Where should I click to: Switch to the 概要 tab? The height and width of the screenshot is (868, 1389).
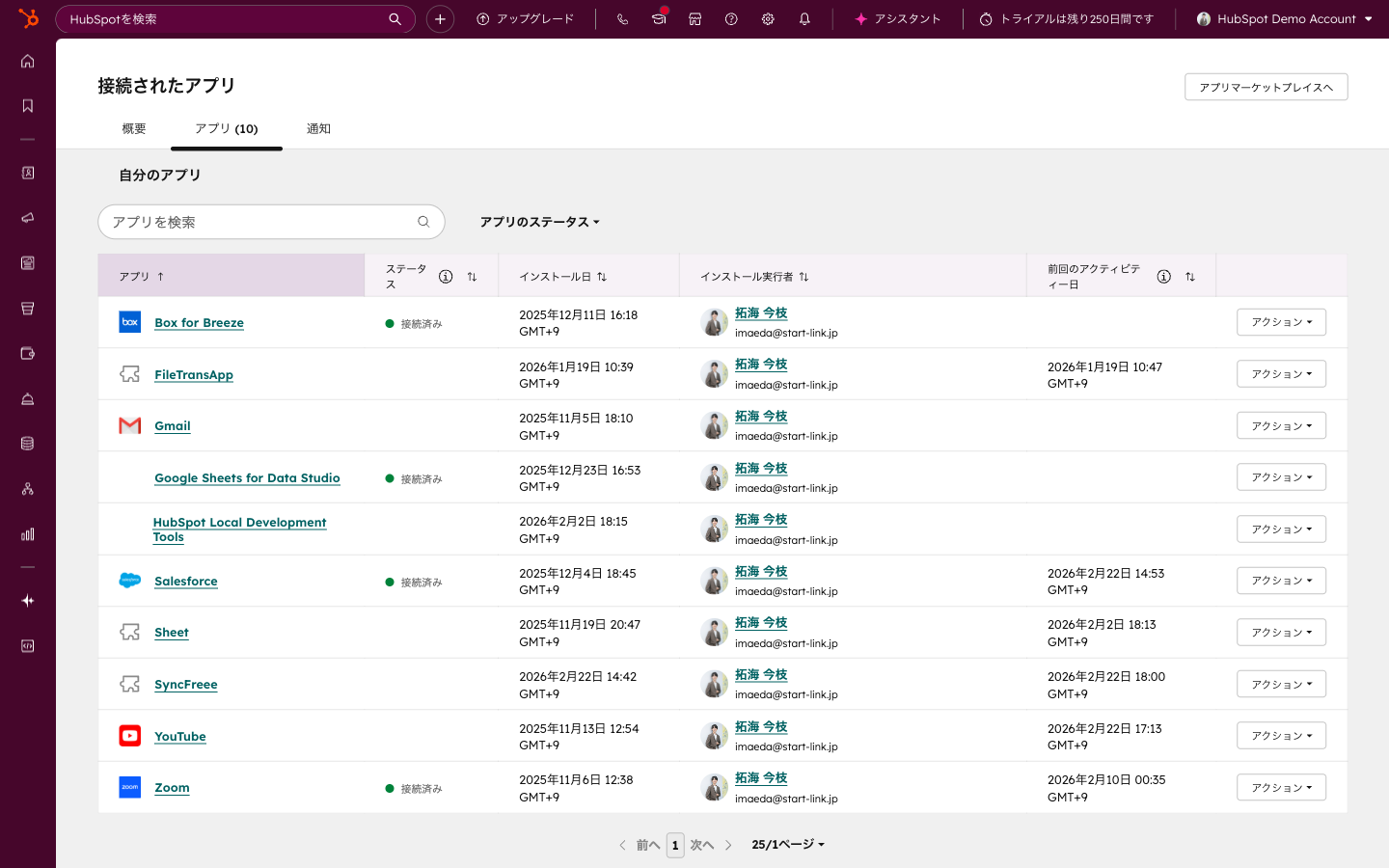click(134, 129)
